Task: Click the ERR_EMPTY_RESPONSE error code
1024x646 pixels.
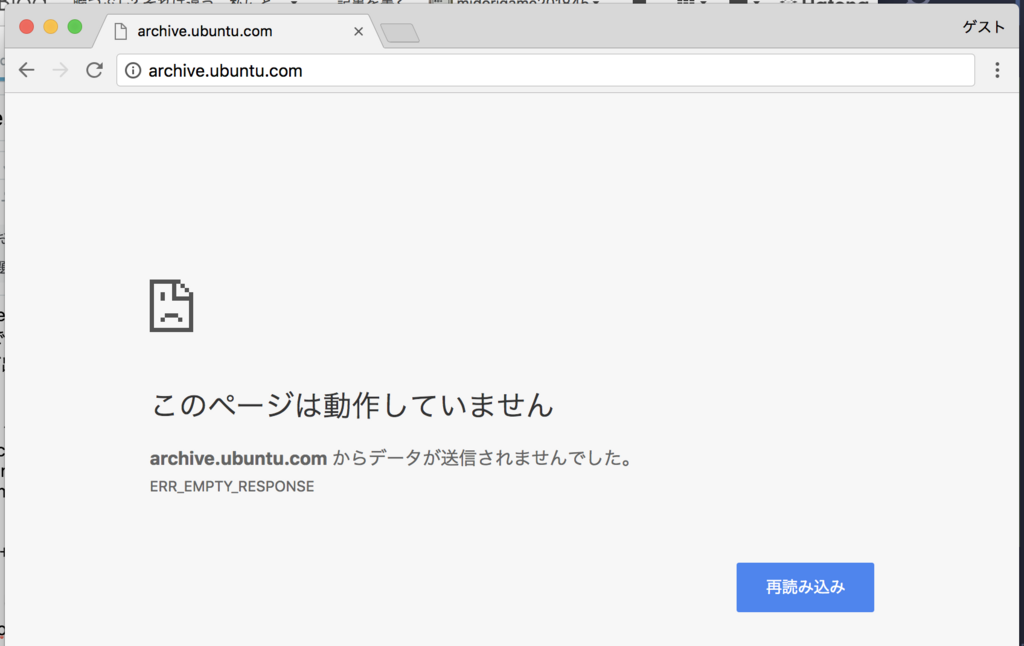Action: coord(232,487)
